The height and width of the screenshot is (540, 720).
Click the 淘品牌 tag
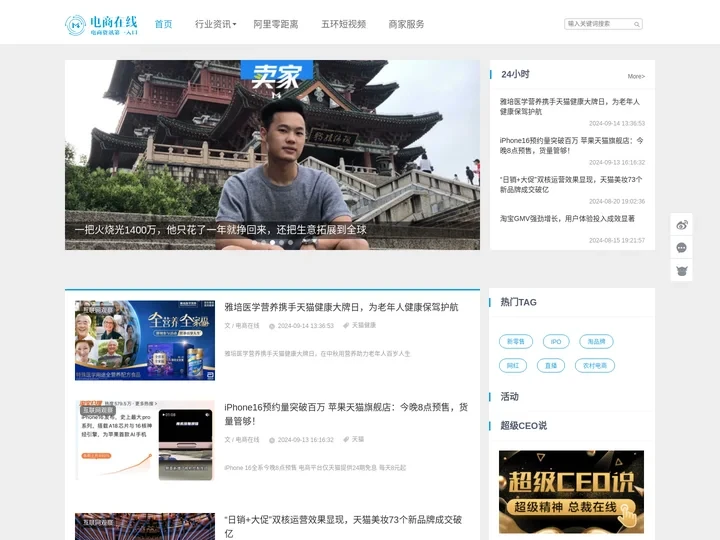pos(596,342)
